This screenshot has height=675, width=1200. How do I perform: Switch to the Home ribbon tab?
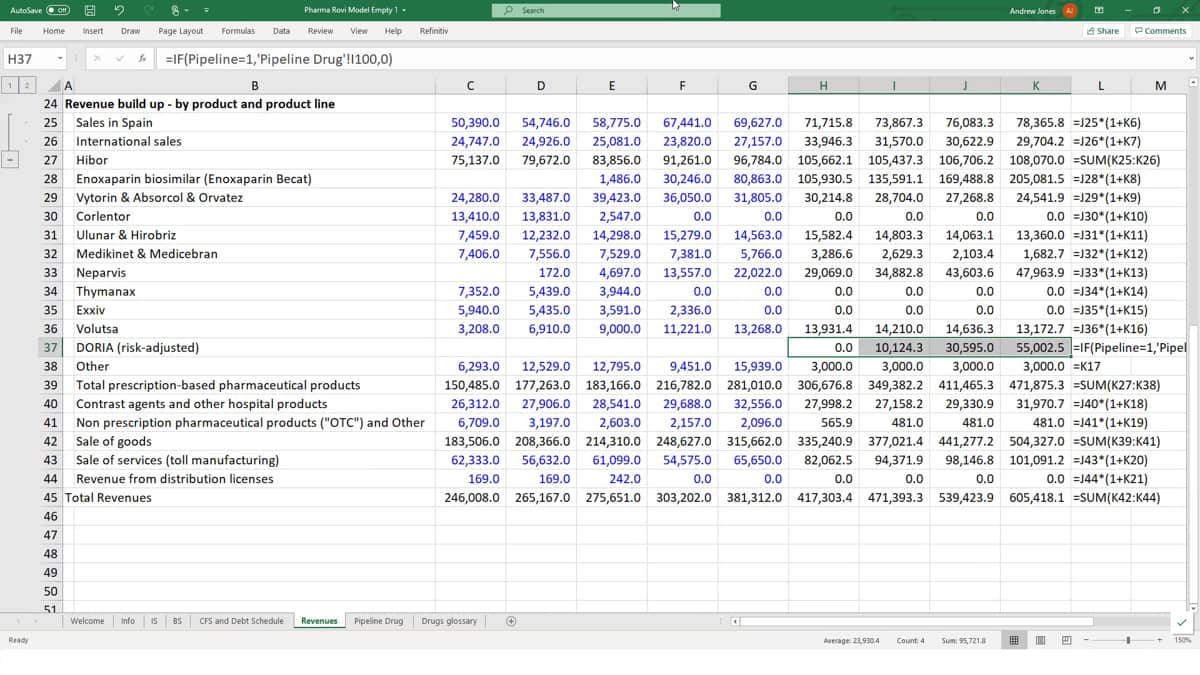(x=54, y=31)
